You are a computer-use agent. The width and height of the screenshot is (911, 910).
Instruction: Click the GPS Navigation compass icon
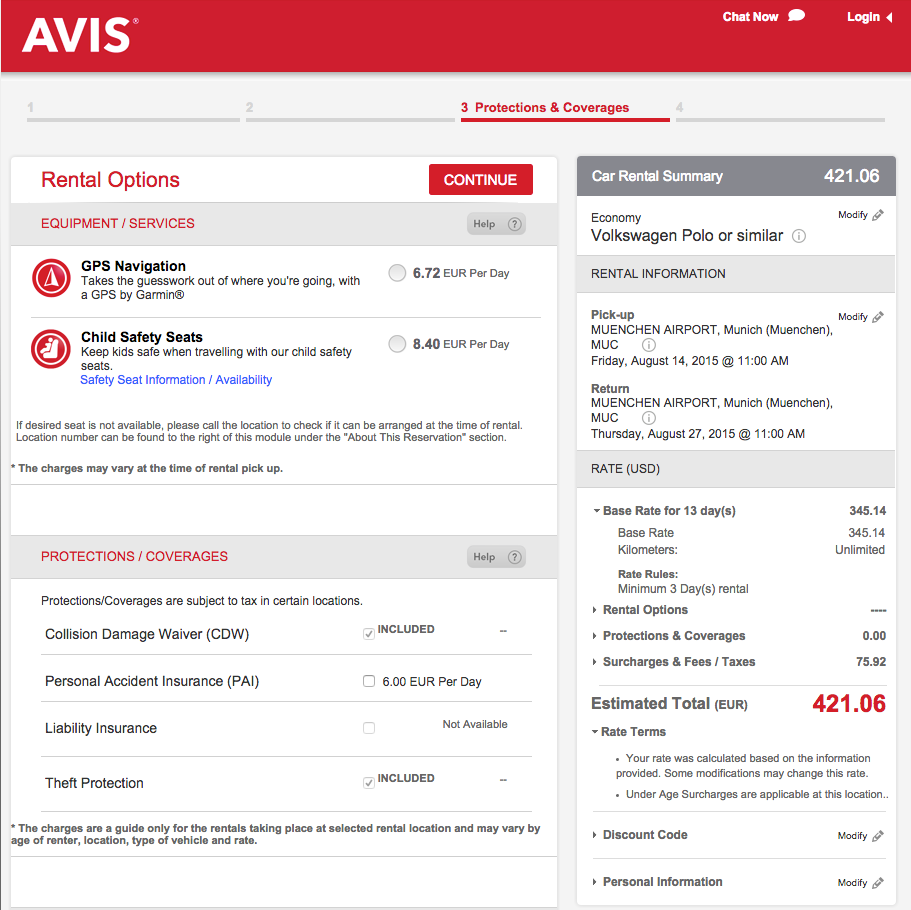[50, 278]
